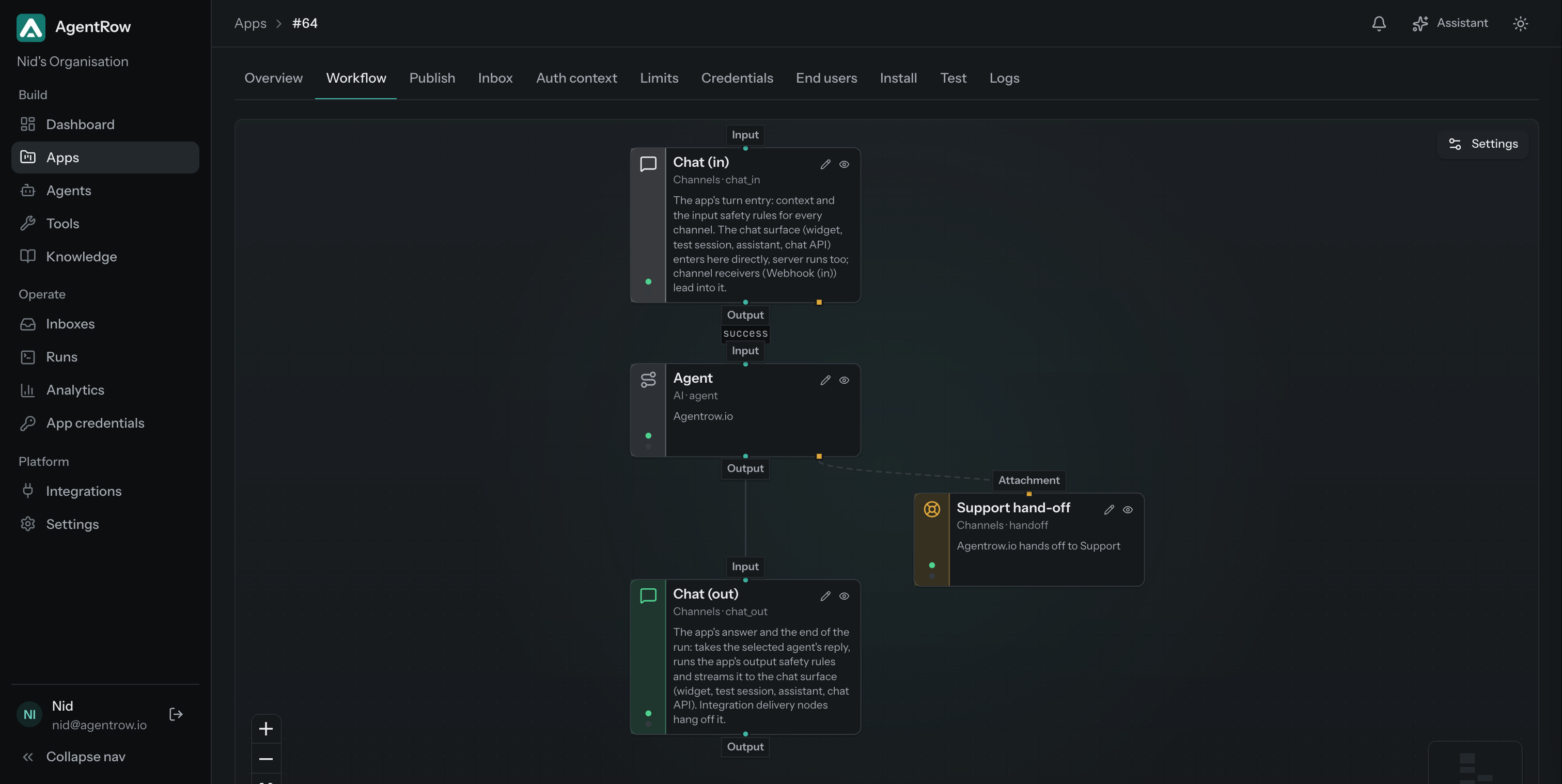Click the orange attachment port on Agent node
1562x784 pixels.
click(x=819, y=457)
